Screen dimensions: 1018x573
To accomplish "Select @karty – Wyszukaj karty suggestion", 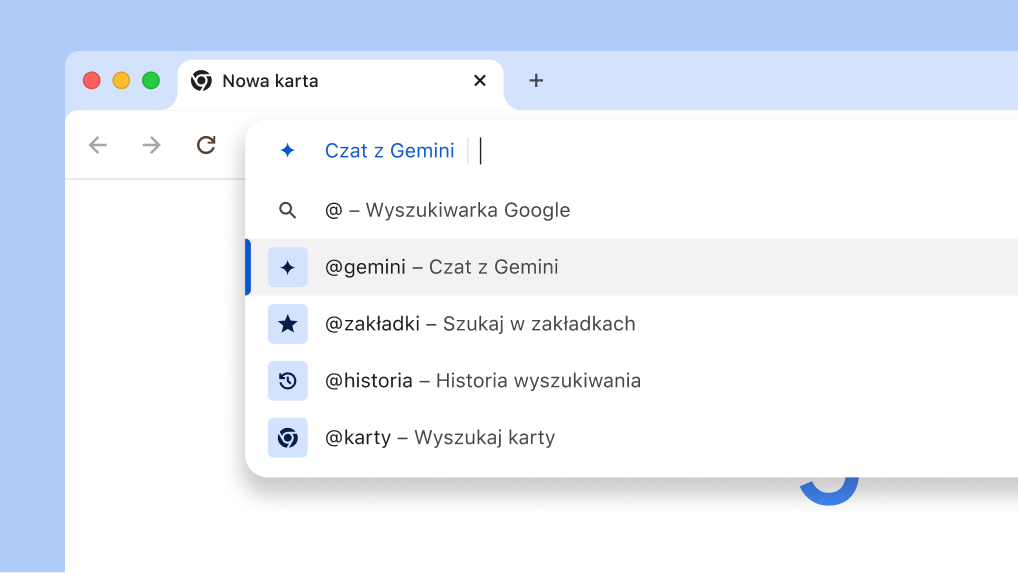I will tap(632, 437).
